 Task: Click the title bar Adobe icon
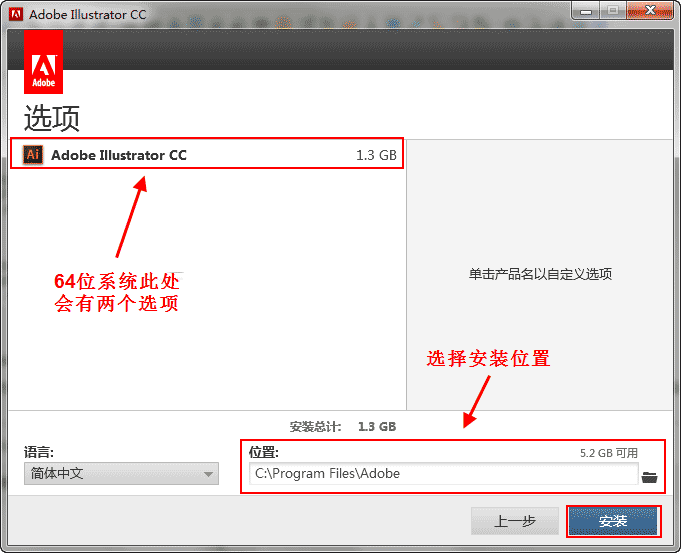tap(16, 14)
